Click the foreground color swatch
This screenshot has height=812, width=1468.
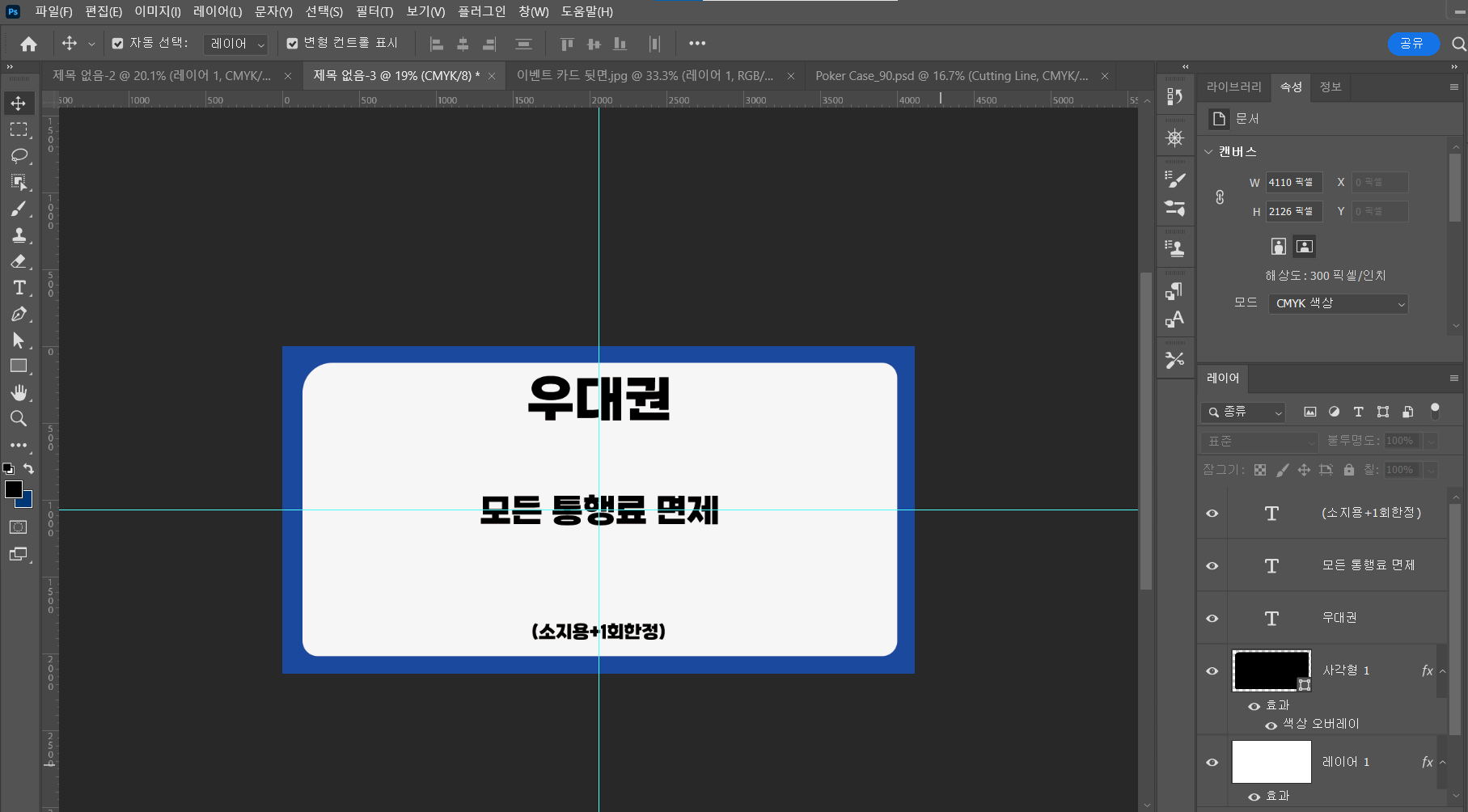click(x=14, y=489)
